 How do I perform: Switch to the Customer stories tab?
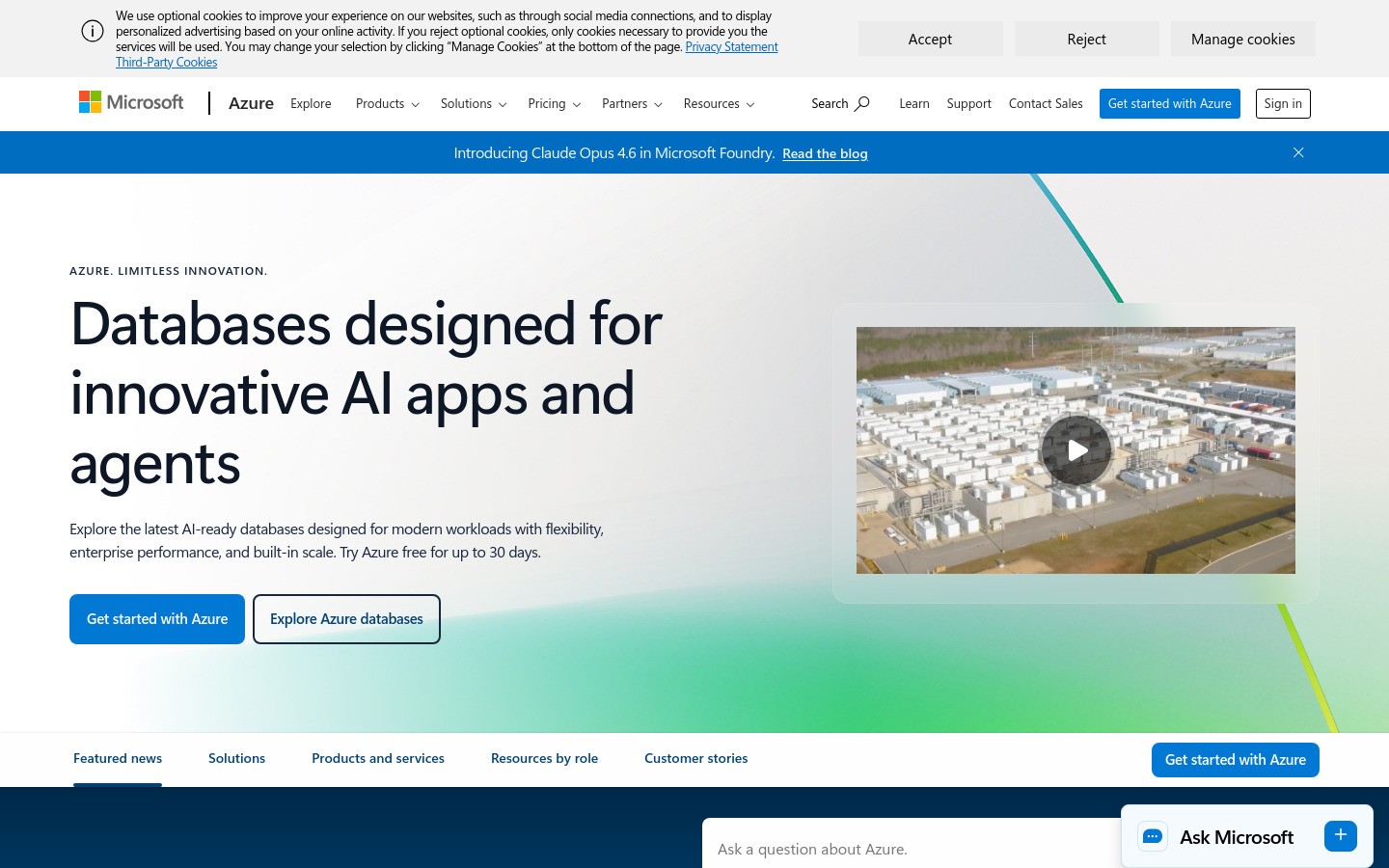pos(695,758)
